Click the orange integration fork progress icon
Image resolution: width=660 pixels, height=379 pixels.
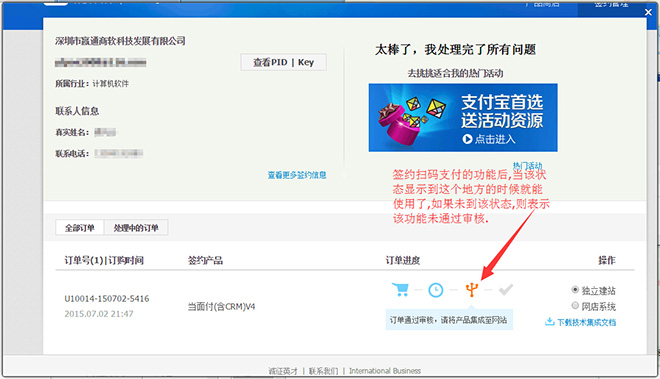(x=472, y=290)
